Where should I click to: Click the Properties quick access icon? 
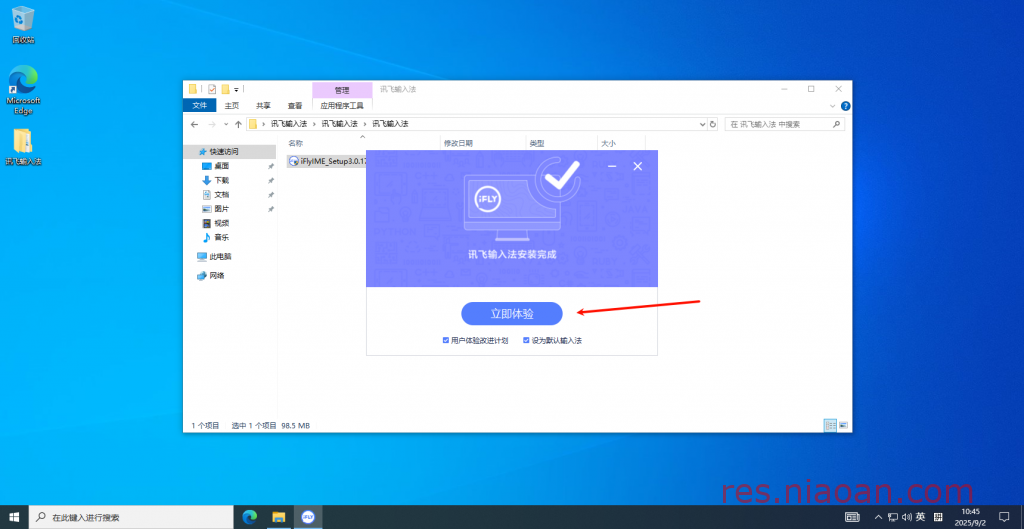(212, 89)
